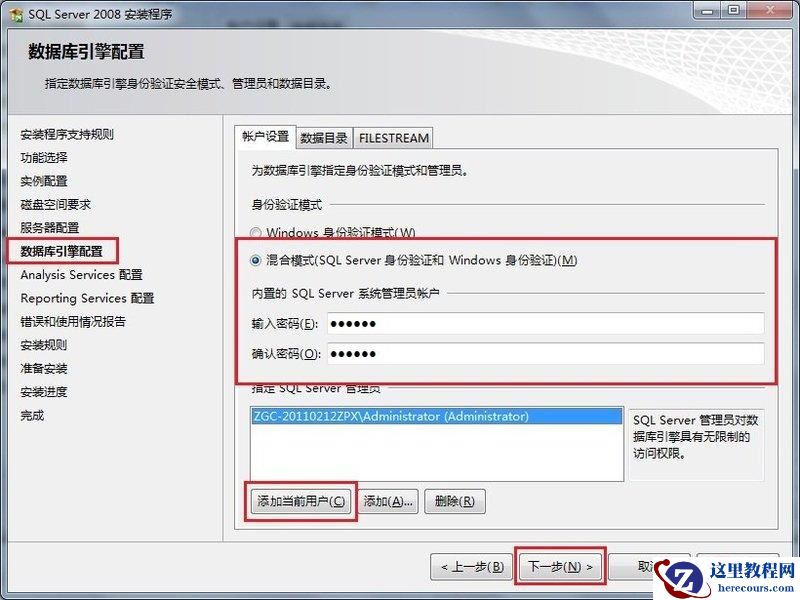
Task: Go back with 上一步(B) button
Action: 472,566
